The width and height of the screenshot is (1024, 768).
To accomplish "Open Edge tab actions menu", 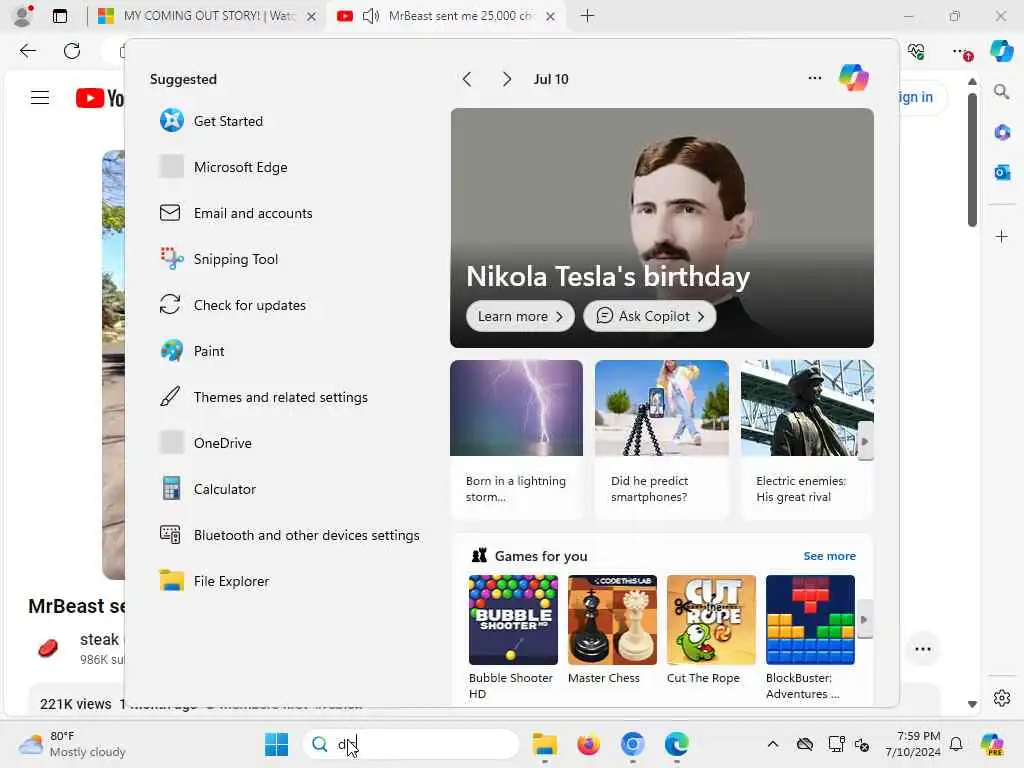I will pyautogui.click(x=60, y=16).
